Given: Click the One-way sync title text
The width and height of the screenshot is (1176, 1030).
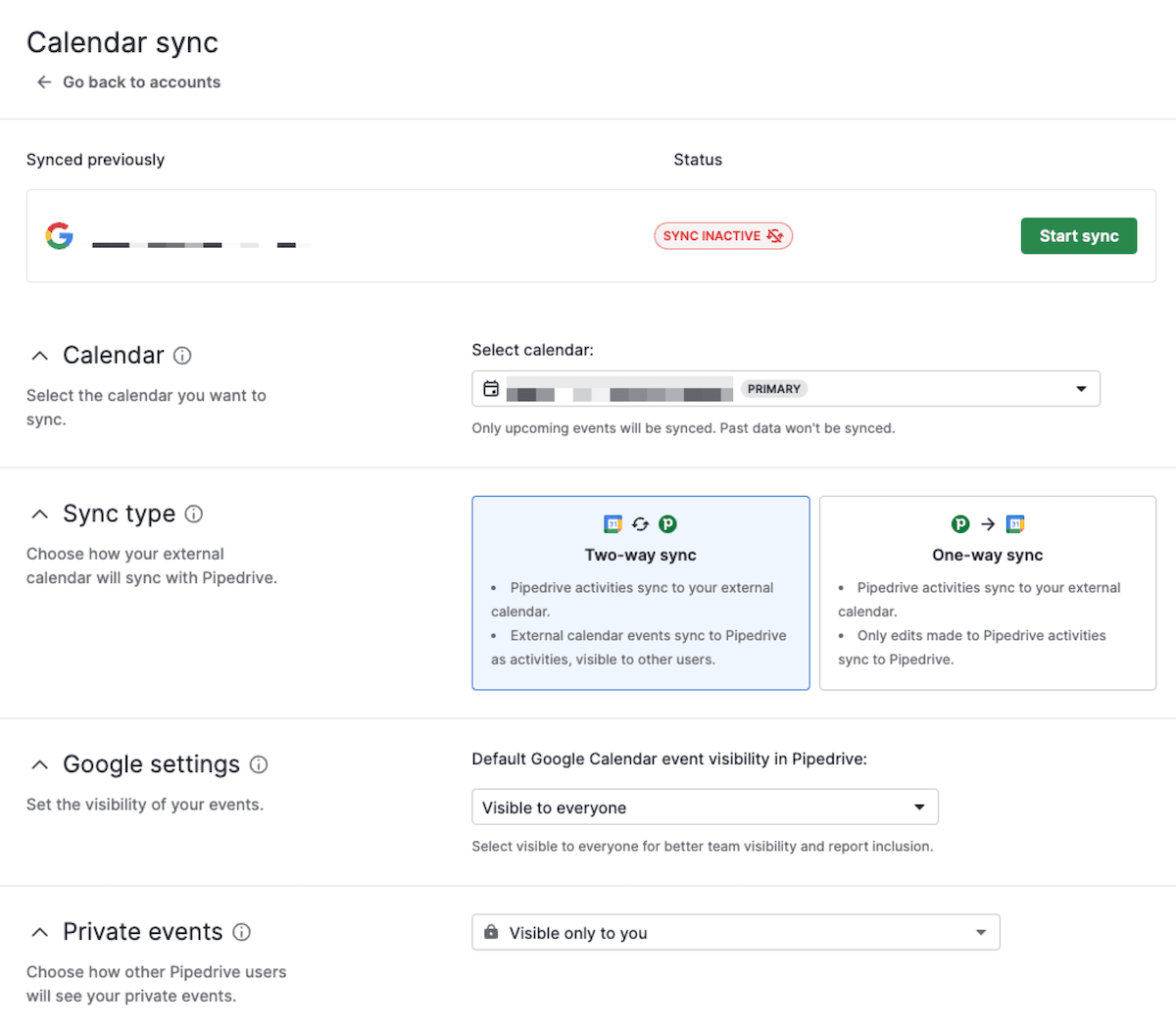Looking at the screenshot, I should 988,555.
